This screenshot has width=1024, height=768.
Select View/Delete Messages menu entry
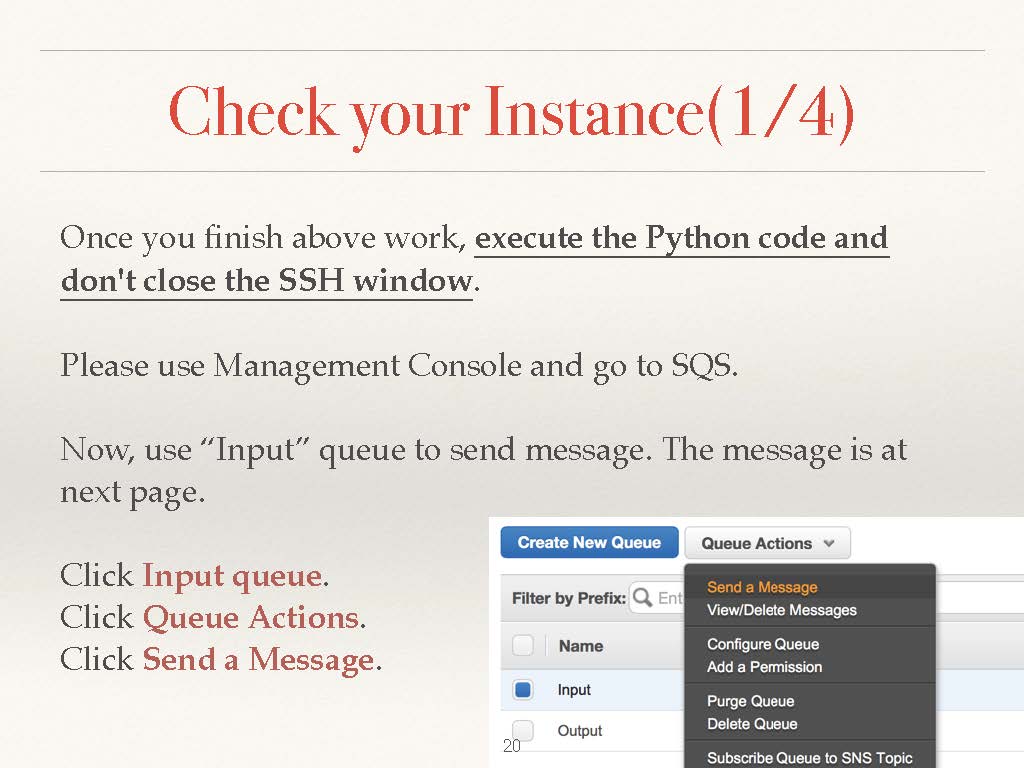pyautogui.click(x=781, y=610)
